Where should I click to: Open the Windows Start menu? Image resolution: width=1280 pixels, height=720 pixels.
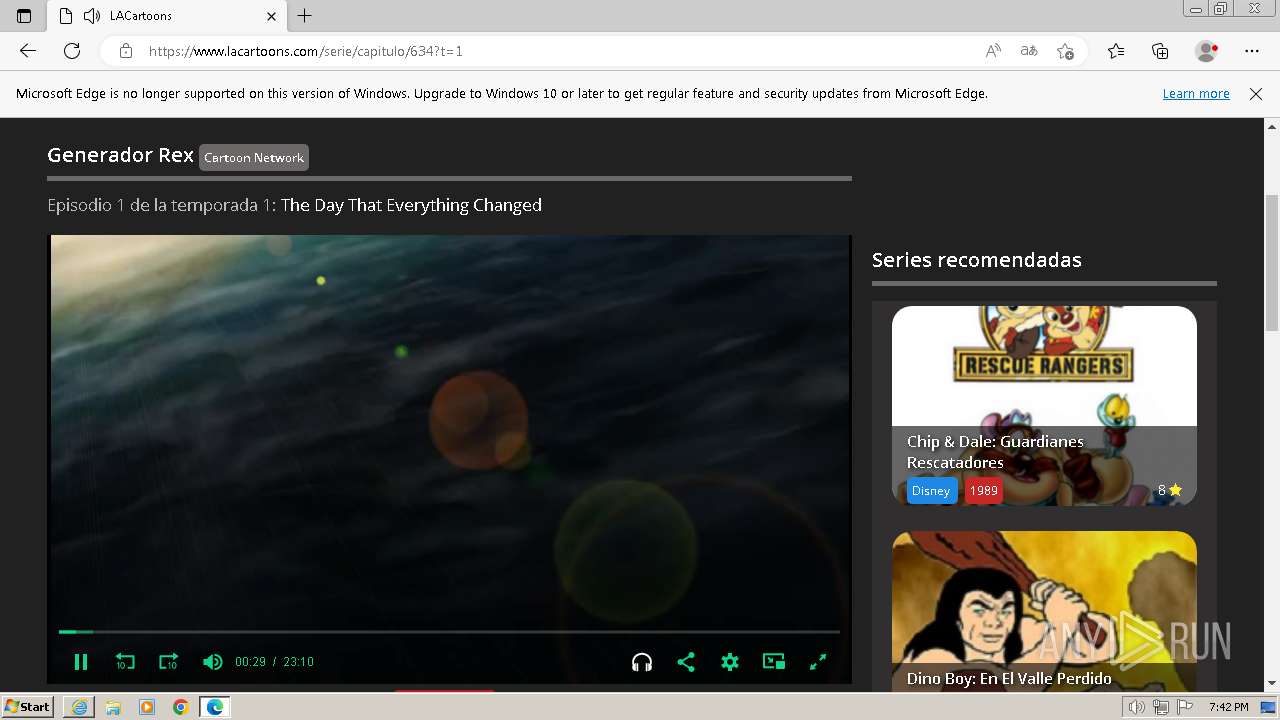tap(28, 707)
